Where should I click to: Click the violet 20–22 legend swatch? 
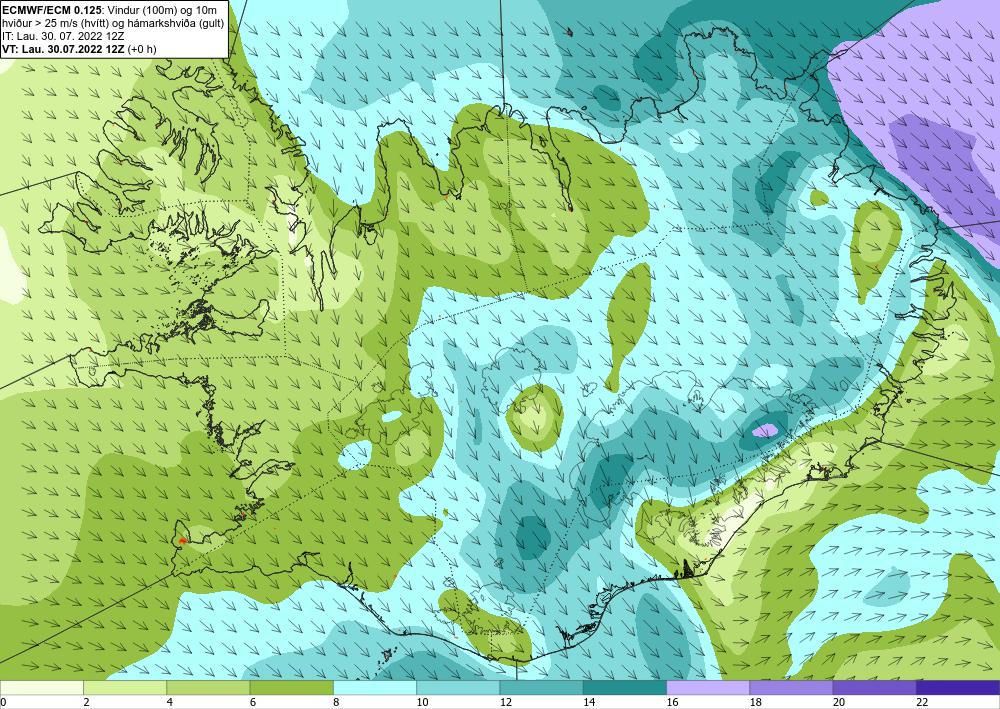pos(874,688)
